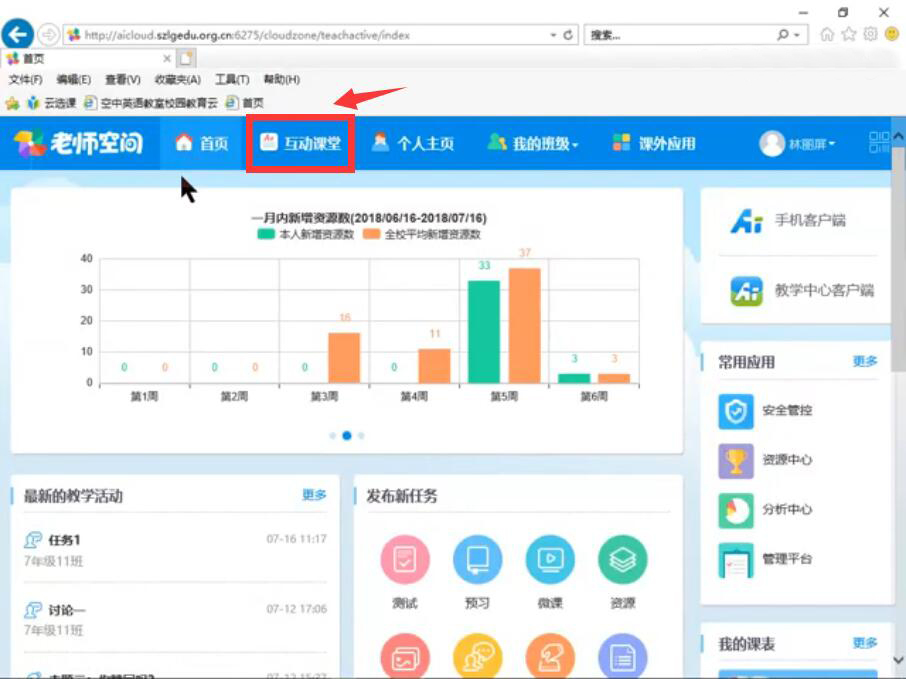Publish a new 资源 task
The width and height of the screenshot is (906, 679).
click(x=623, y=559)
